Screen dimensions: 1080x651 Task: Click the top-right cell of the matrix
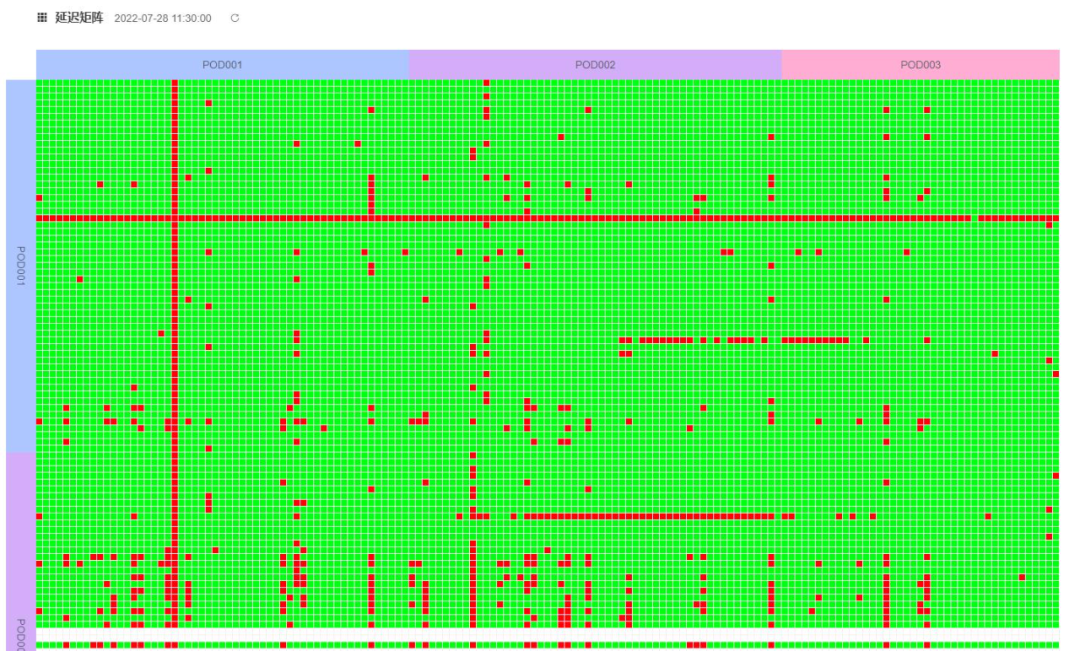coord(1055,83)
